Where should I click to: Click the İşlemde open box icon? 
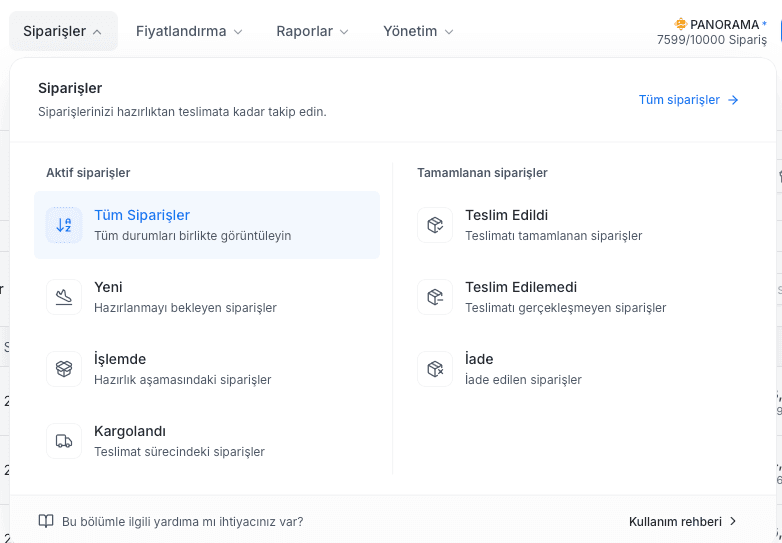pyautogui.click(x=64, y=369)
